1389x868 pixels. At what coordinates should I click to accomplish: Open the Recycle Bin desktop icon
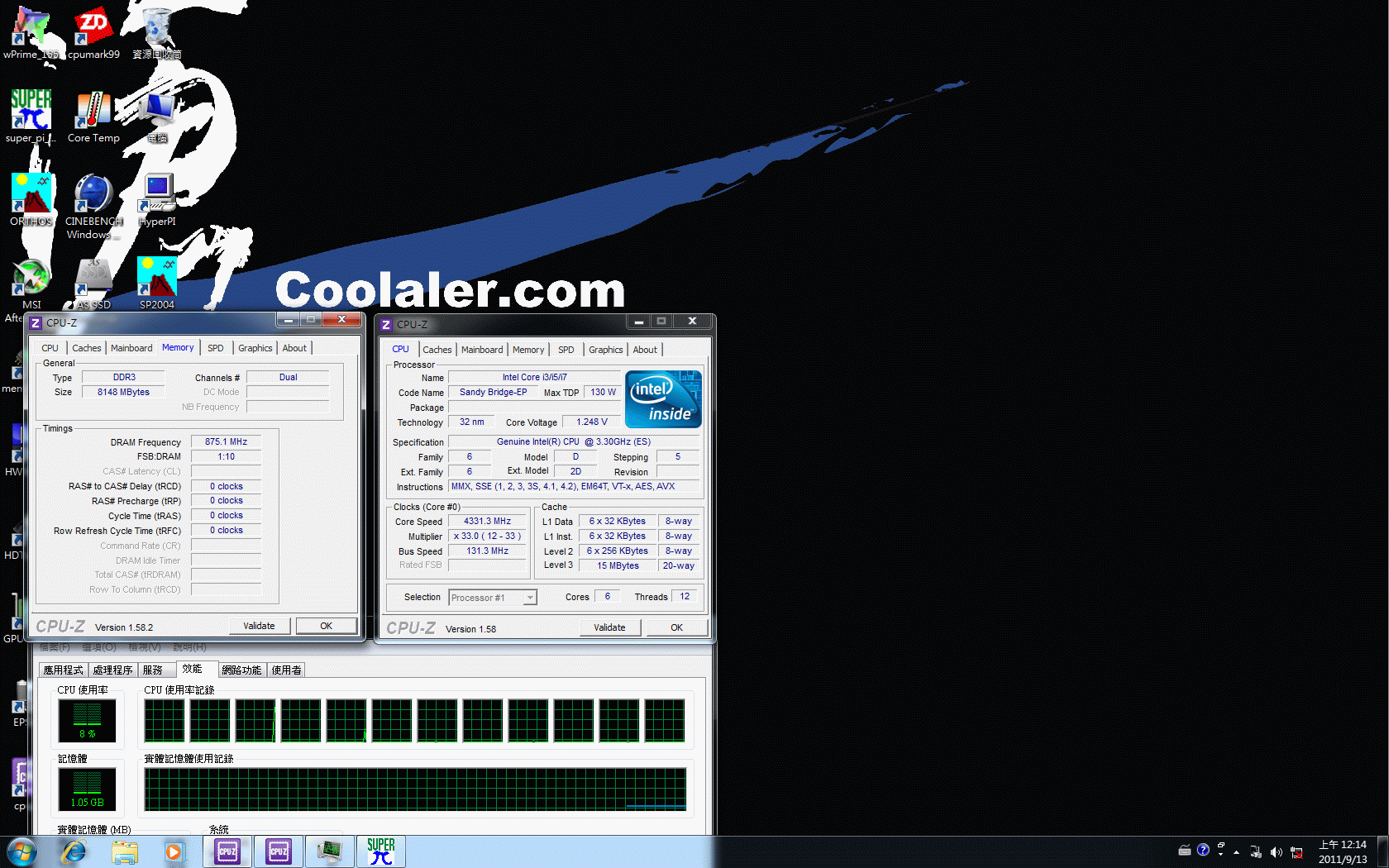tap(157, 33)
